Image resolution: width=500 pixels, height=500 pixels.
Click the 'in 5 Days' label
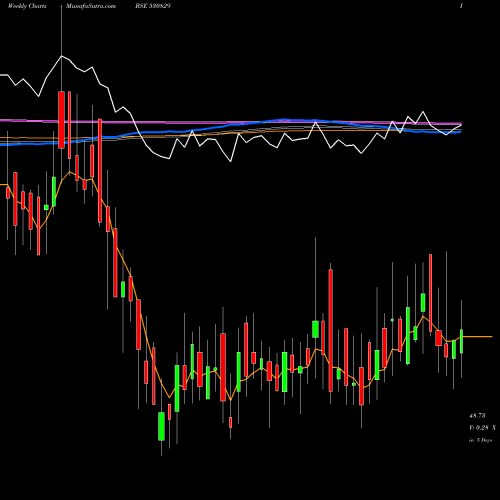tap(480, 440)
